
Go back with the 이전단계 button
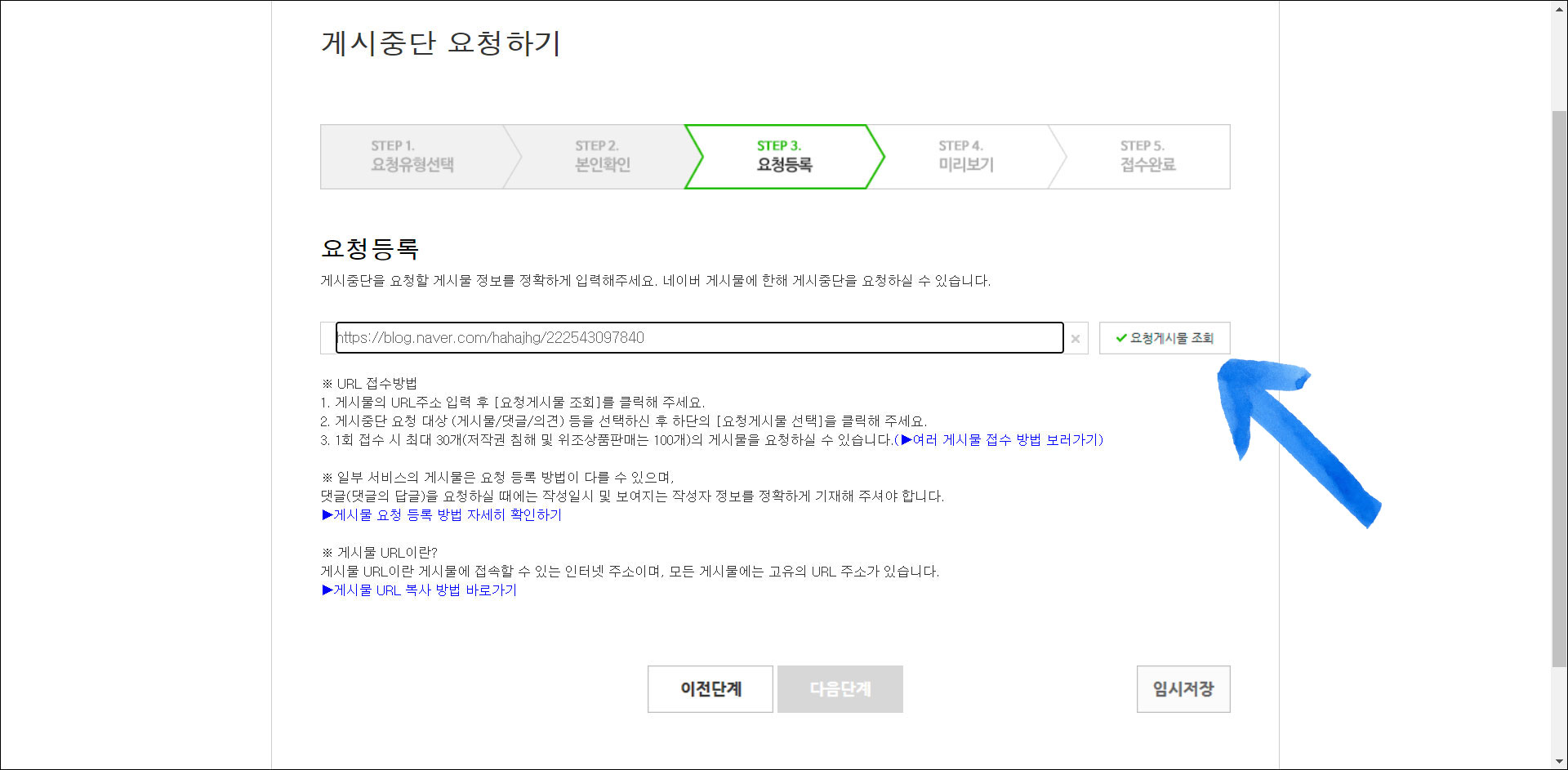[x=710, y=689]
